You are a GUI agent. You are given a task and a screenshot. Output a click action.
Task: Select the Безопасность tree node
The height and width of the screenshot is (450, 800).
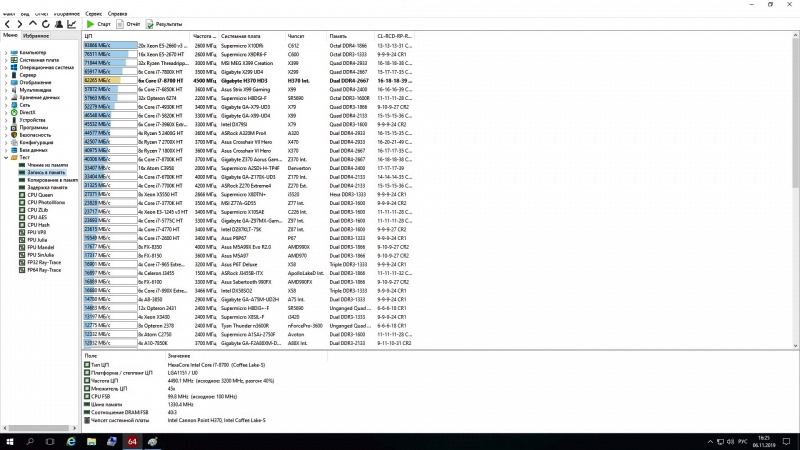coord(35,135)
